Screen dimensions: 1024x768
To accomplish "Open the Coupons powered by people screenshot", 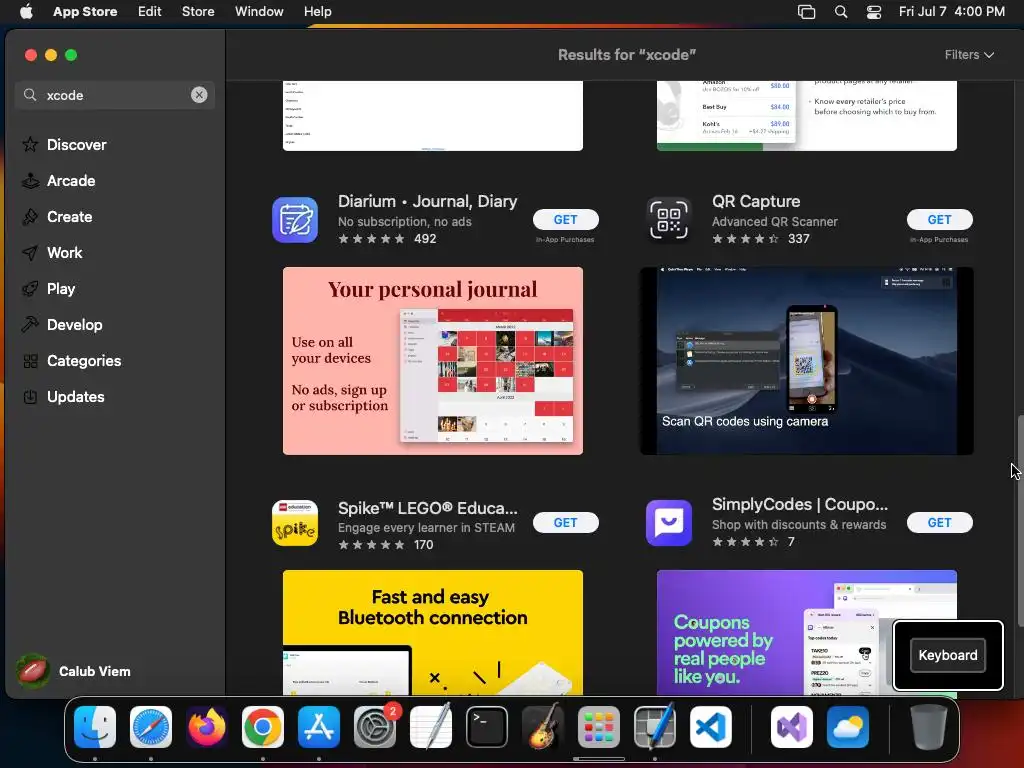I will [807, 632].
